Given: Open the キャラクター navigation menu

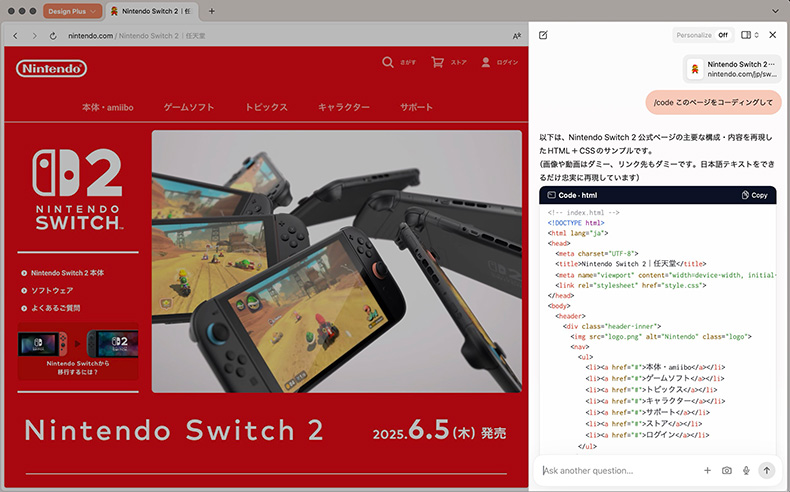Looking at the screenshot, I should 344,107.
